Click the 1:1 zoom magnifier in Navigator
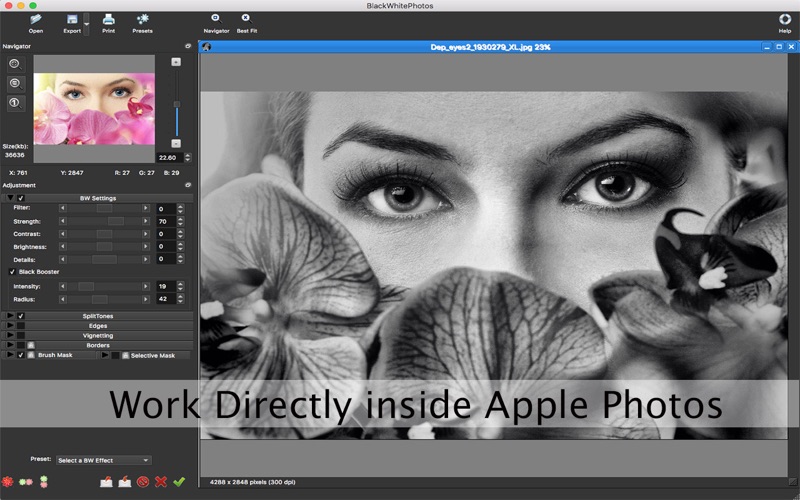Viewport: 800px width, 500px height. pyautogui.click(x=15, y=103)
